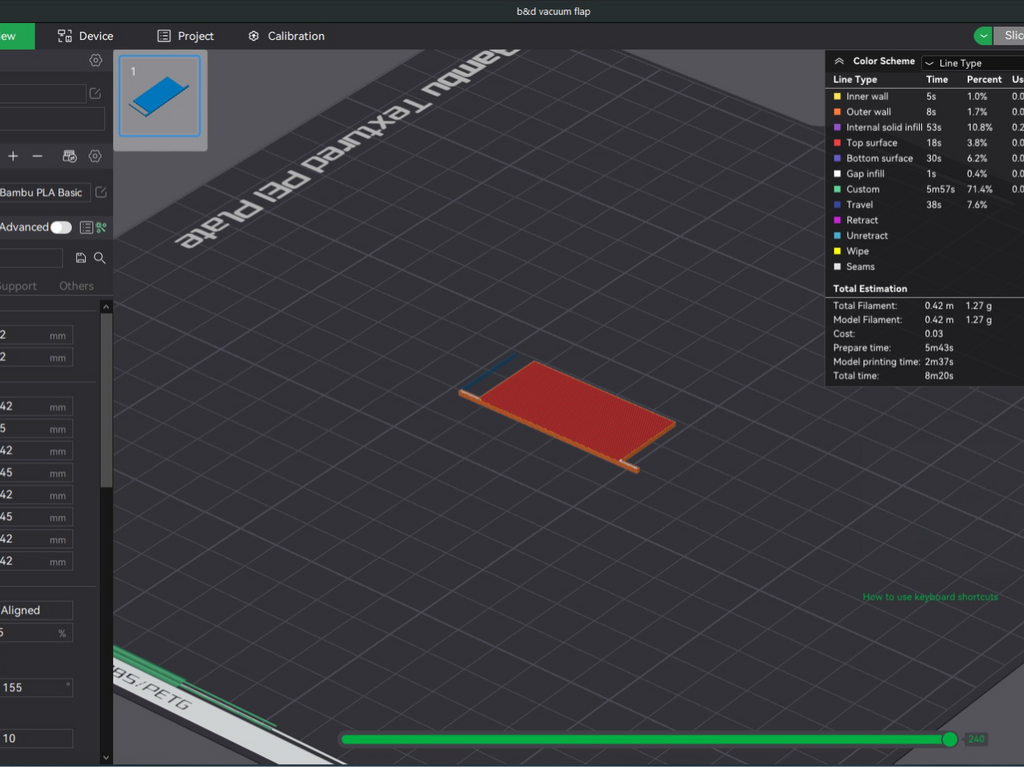Toggle Gap infill line visibility
Viewport: 1024px width, 768px height.
click(837, 174)
